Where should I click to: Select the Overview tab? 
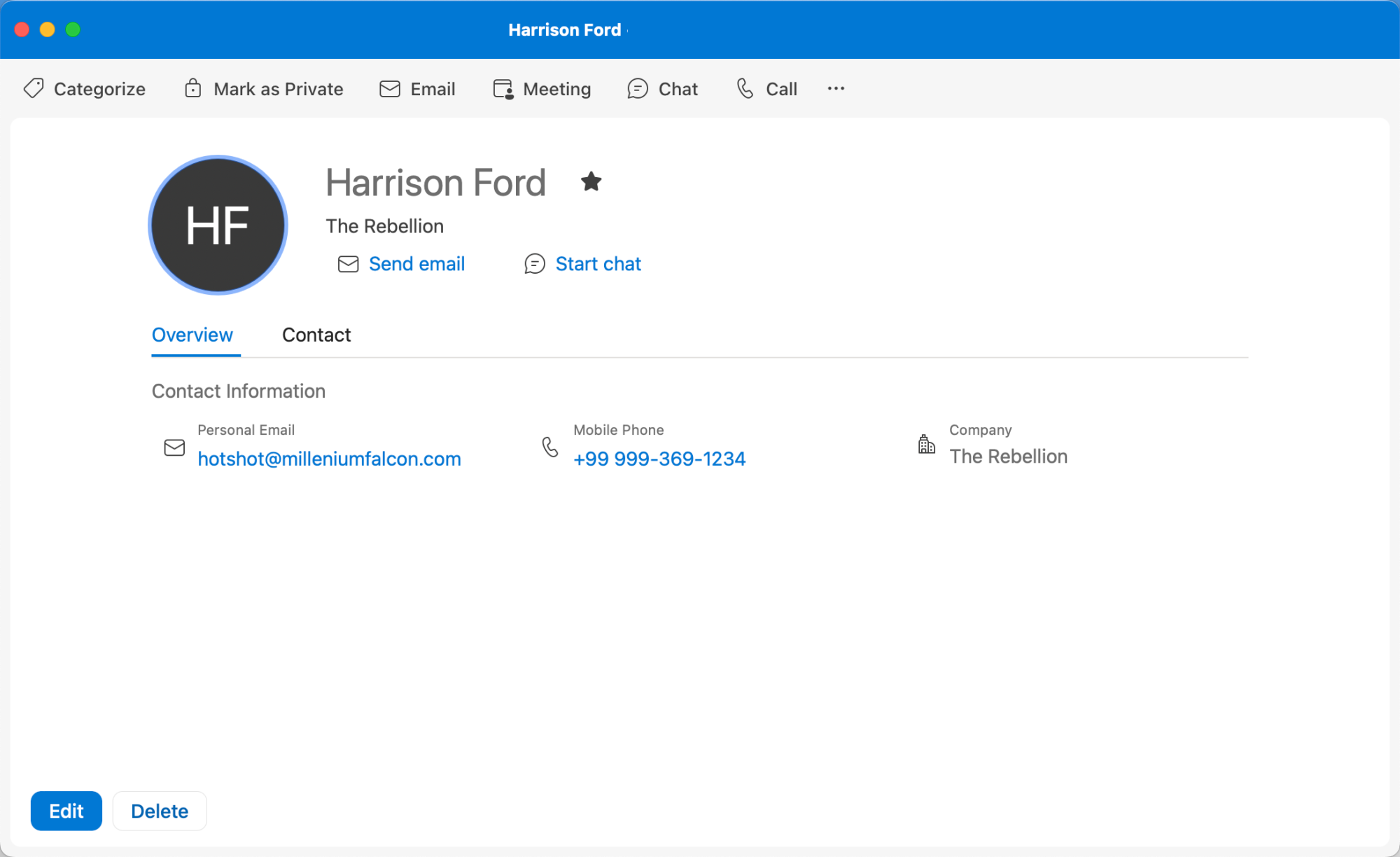(192, 335)
